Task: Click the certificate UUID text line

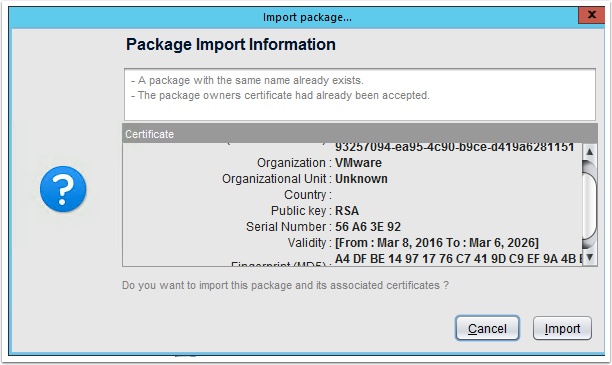Action: click(454, 148)
